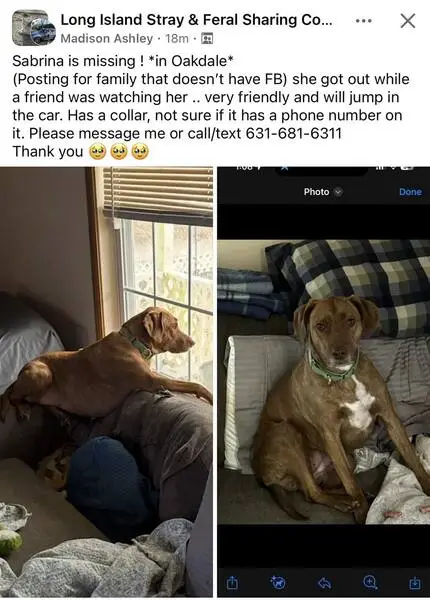Open Madison Ashley's profile

[x=107, y=39]
